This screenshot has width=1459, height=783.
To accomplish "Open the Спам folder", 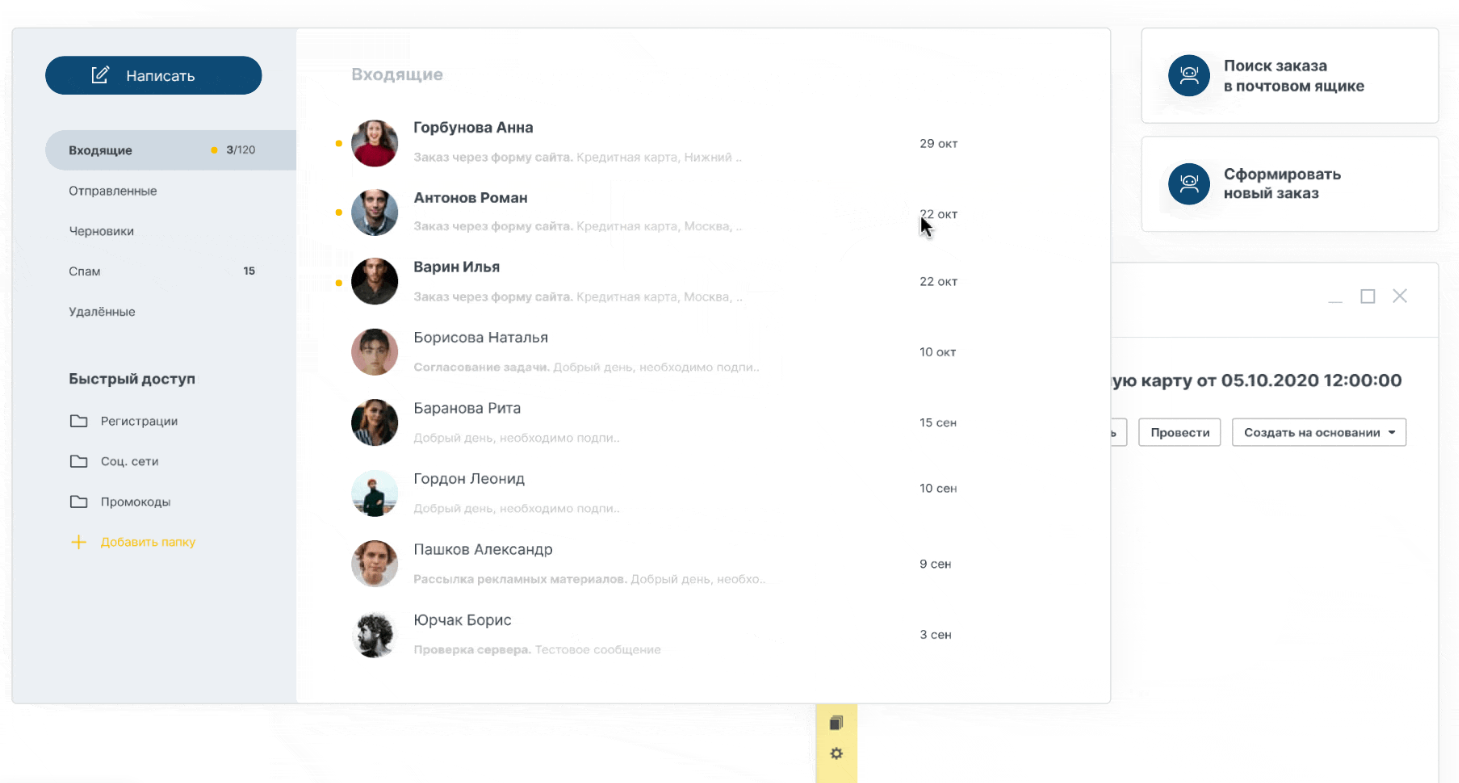I will pyautogui.click(x=85, y=271).
